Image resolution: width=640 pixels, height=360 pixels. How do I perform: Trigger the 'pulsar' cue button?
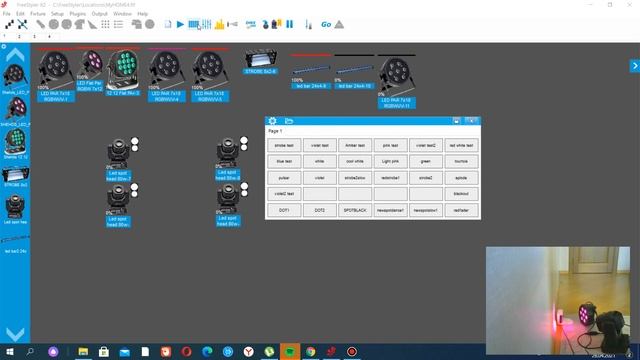tap(284, 178)
